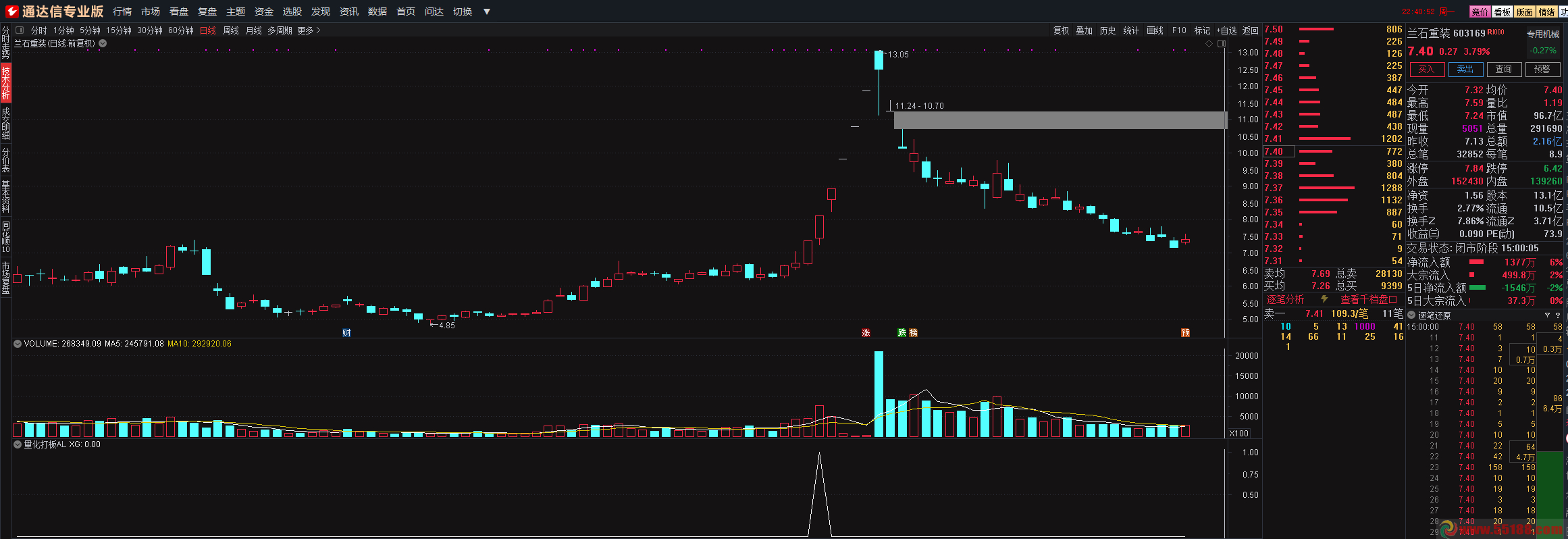The image size is (1568, 539).
Task: Click the lightning bolt icon beside 逐笔分析
Action: tap(1324, 299)
